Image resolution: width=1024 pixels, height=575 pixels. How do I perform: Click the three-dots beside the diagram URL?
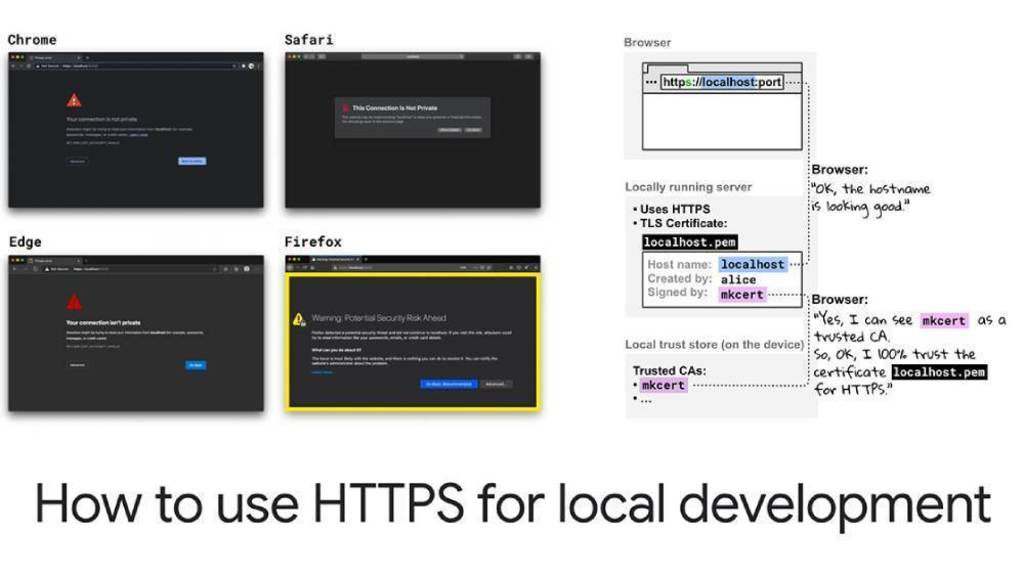pos(651,82)
